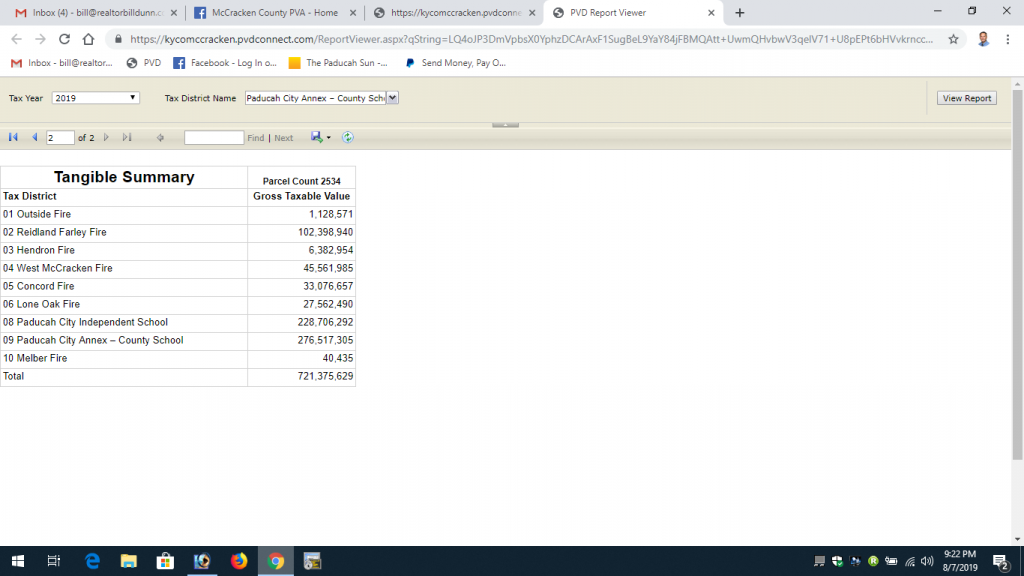This screenshot has height=576, width=1024.
Task: Reload the browser page
Action: tap(64, 39)
